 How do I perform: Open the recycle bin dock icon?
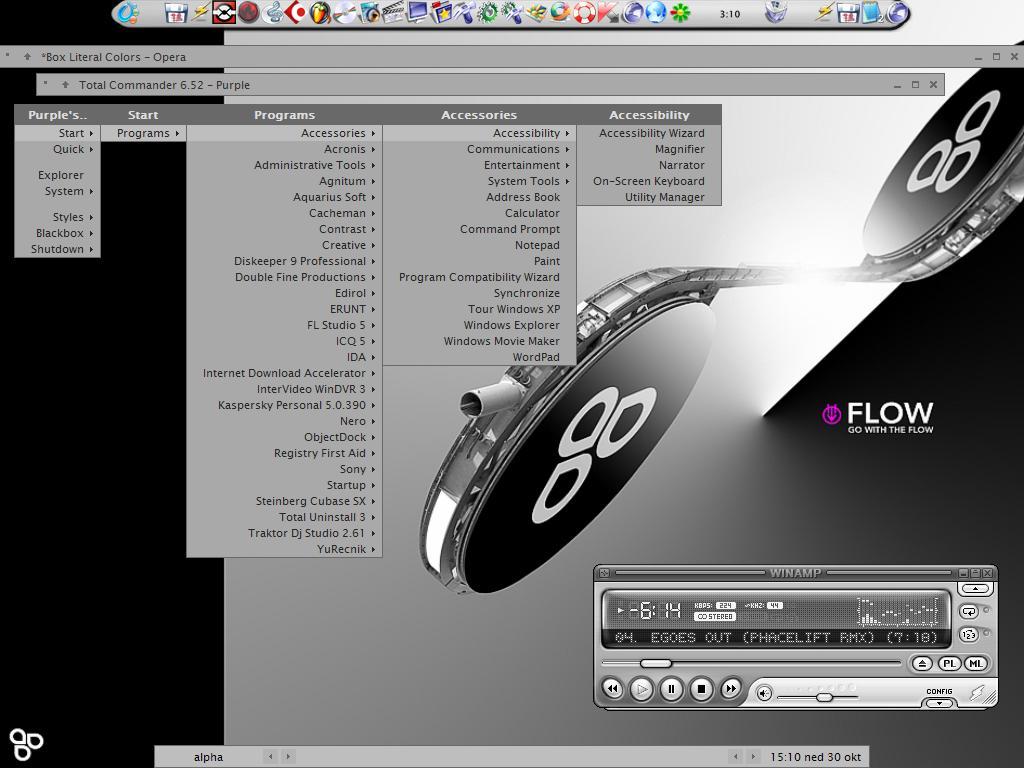click(x=775, y=13)
